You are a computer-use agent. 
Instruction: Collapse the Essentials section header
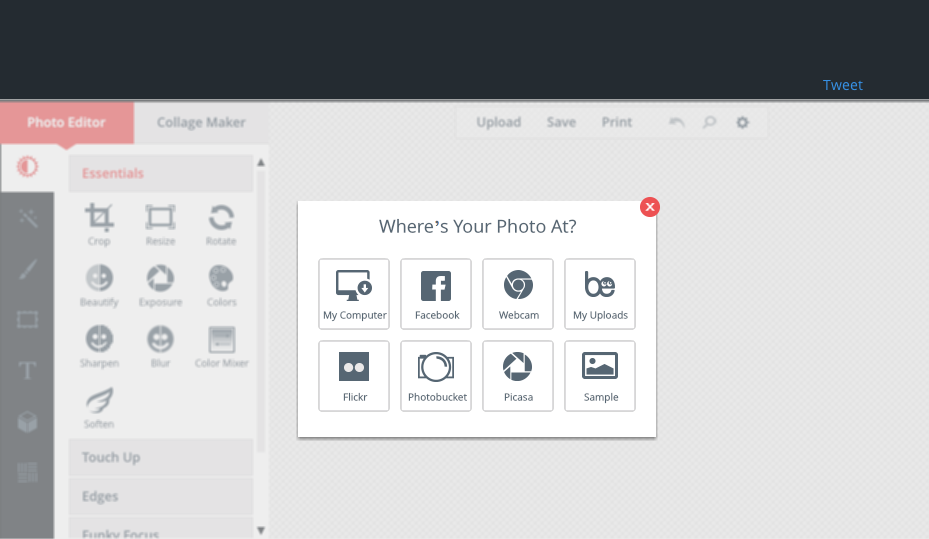click(161, 174)
